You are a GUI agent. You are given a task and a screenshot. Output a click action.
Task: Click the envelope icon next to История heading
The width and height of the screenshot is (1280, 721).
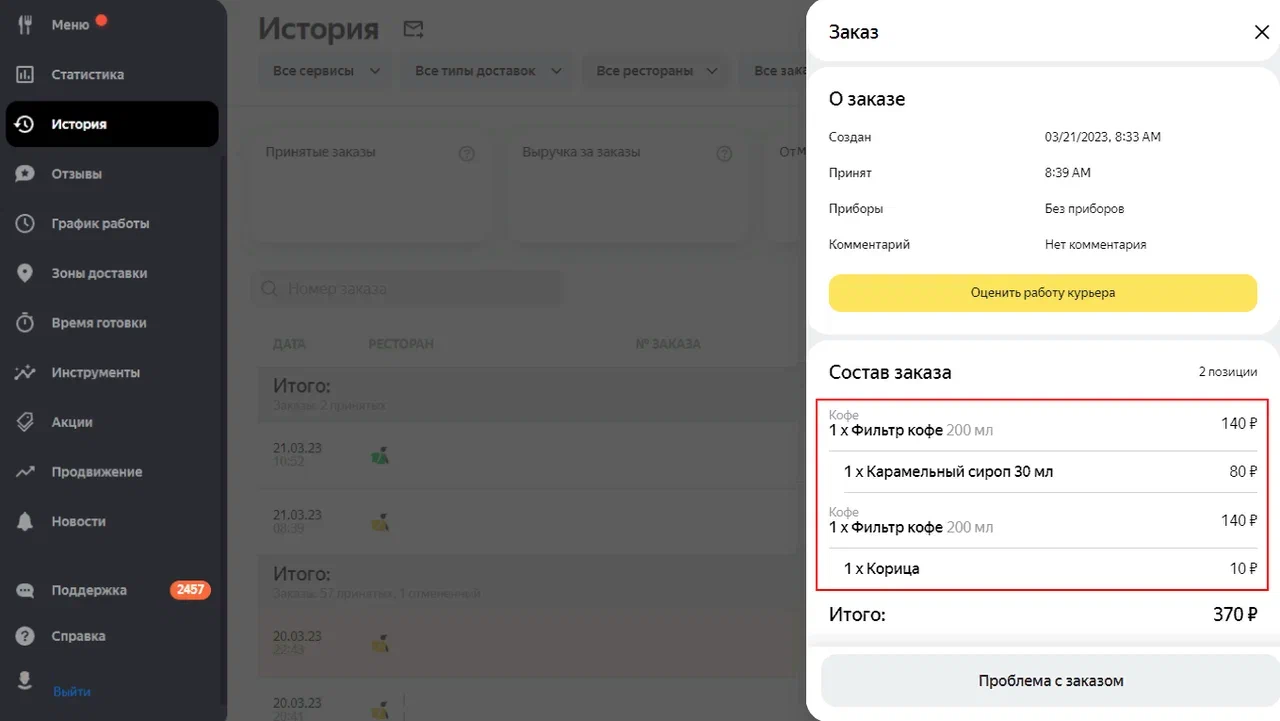coord(413,30)
